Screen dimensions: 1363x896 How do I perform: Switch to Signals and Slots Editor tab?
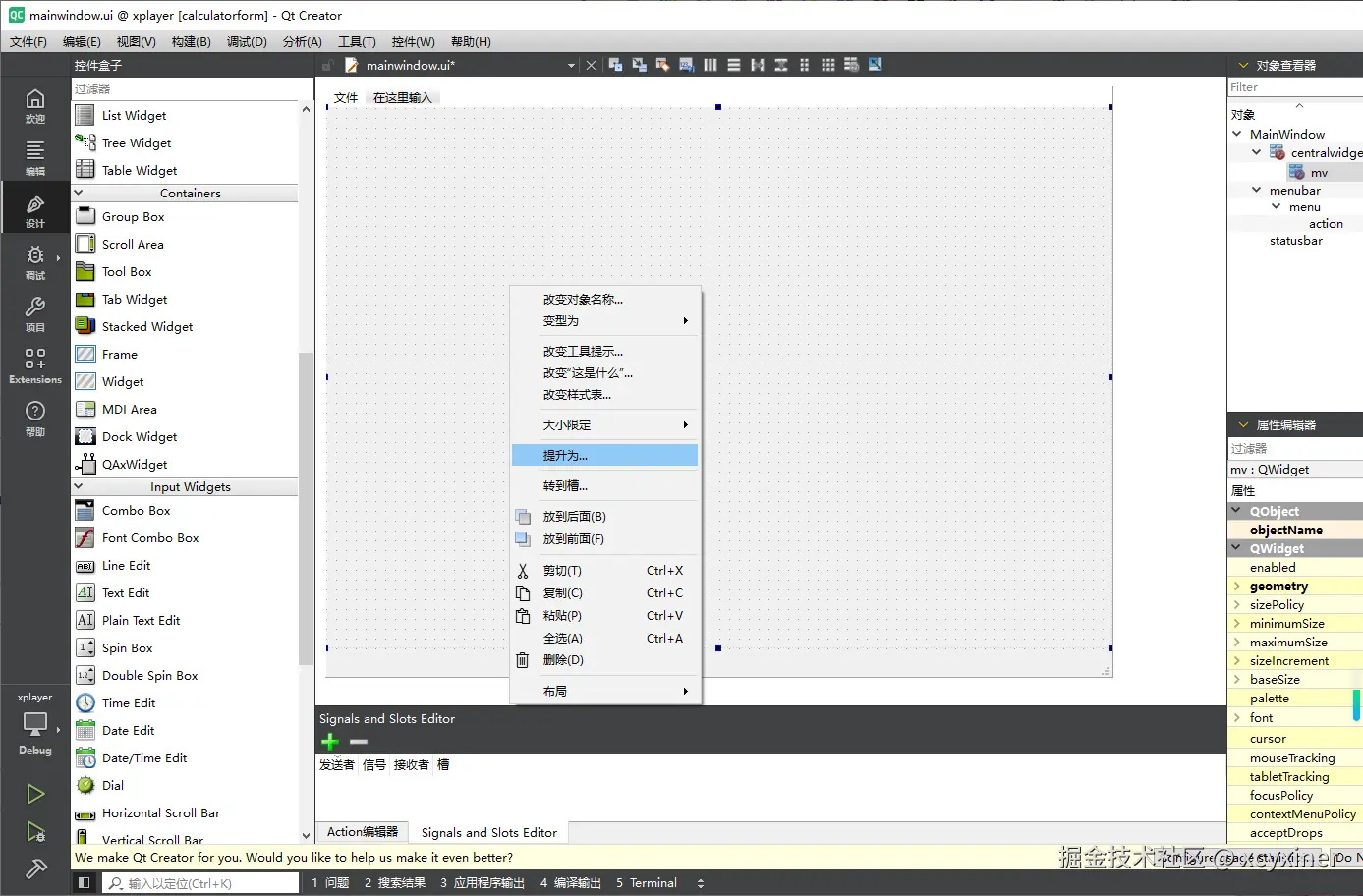coord(488,833)
